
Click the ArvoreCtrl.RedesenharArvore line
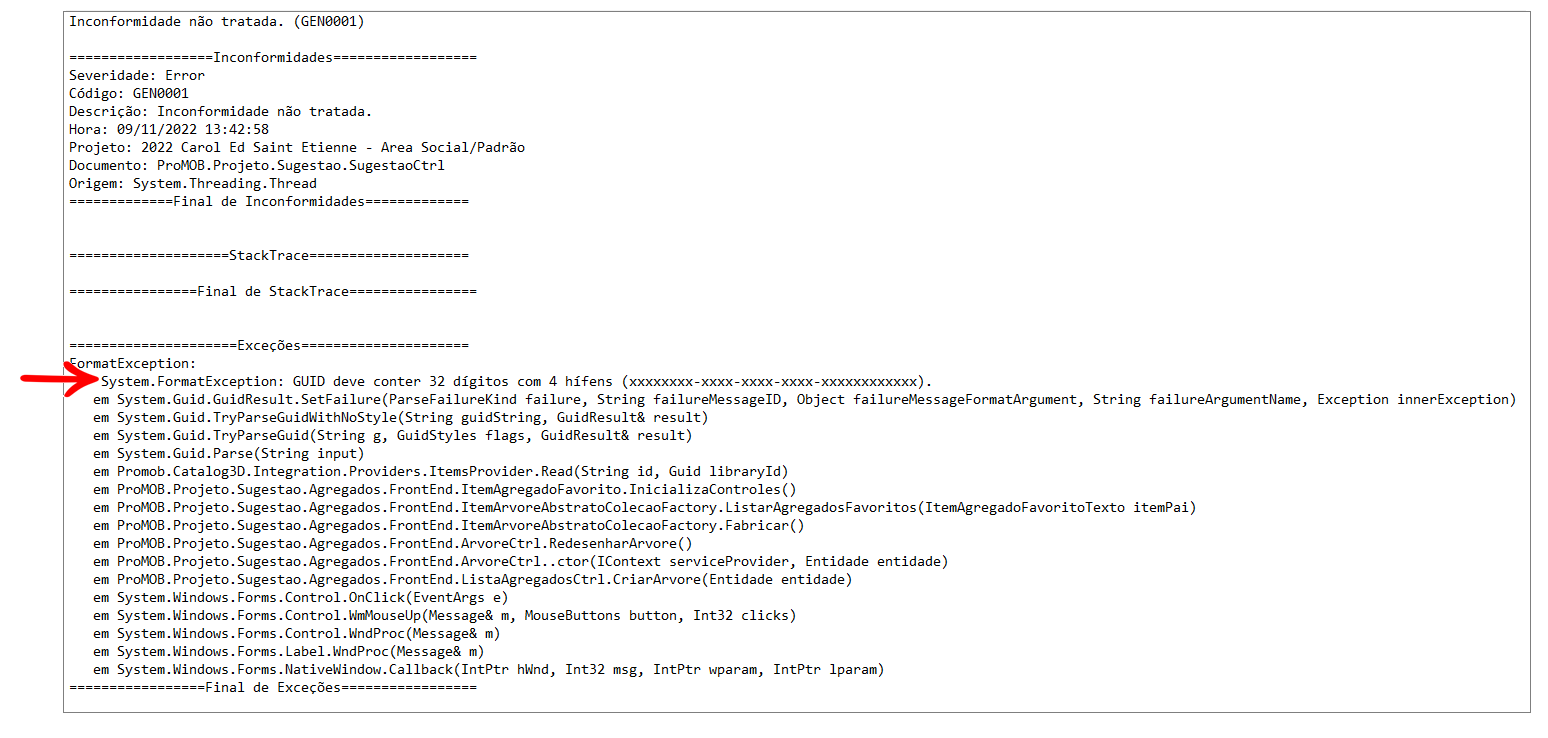click(393, 543)
